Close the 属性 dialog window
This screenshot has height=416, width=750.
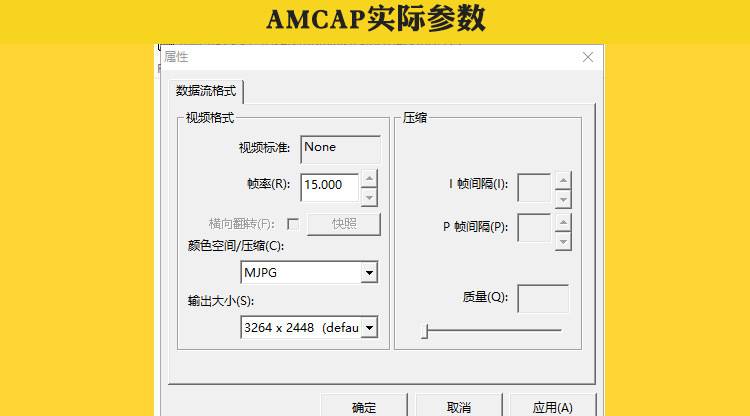pos(588,57)
